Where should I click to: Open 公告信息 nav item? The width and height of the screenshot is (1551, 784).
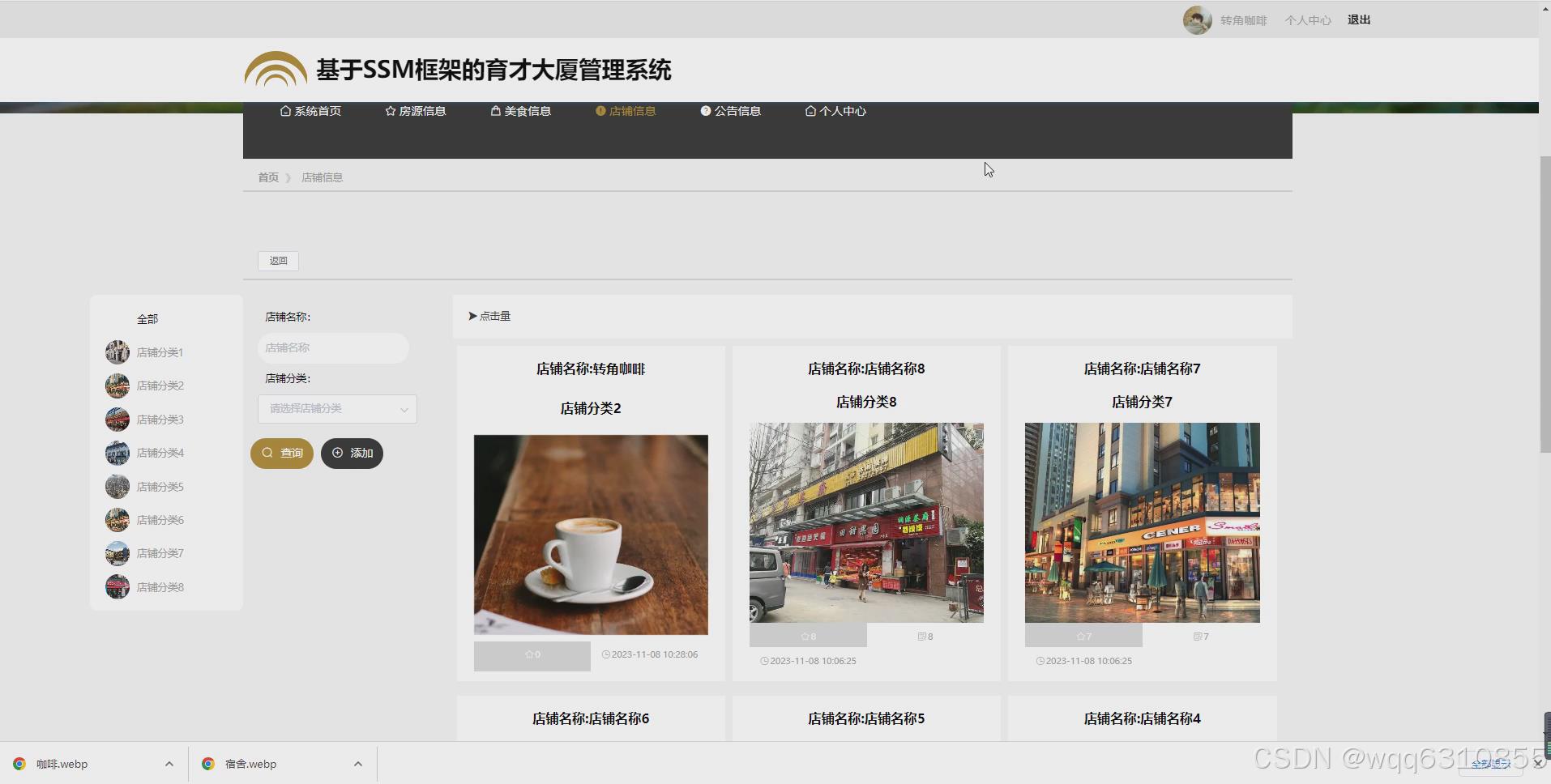pos(731,111)
